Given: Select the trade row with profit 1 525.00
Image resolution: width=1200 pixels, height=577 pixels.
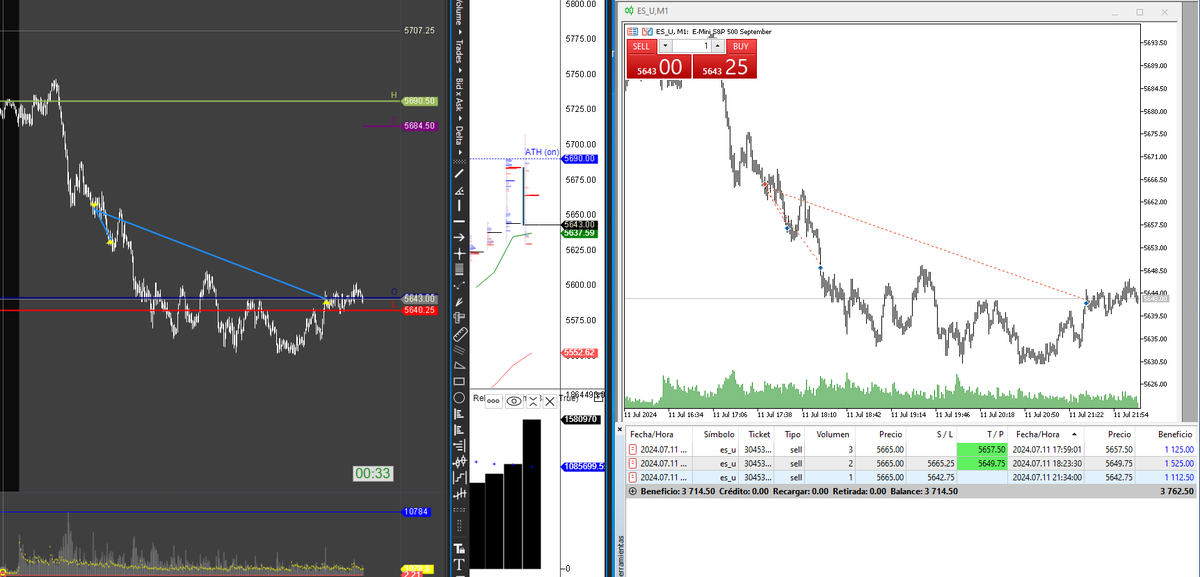Looking at the screenshot, I should [x=910, y=463].
